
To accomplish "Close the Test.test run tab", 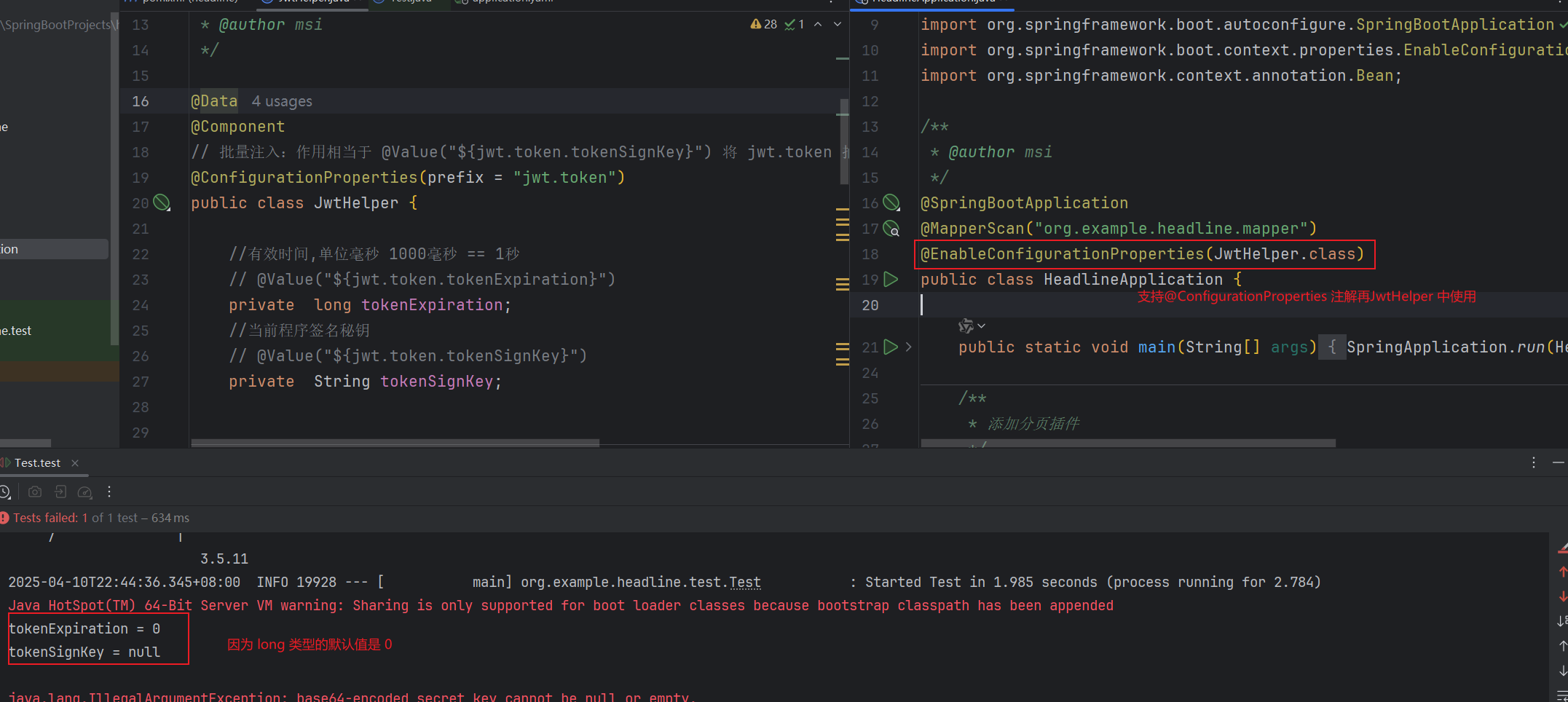I will (x=75, y=463).
